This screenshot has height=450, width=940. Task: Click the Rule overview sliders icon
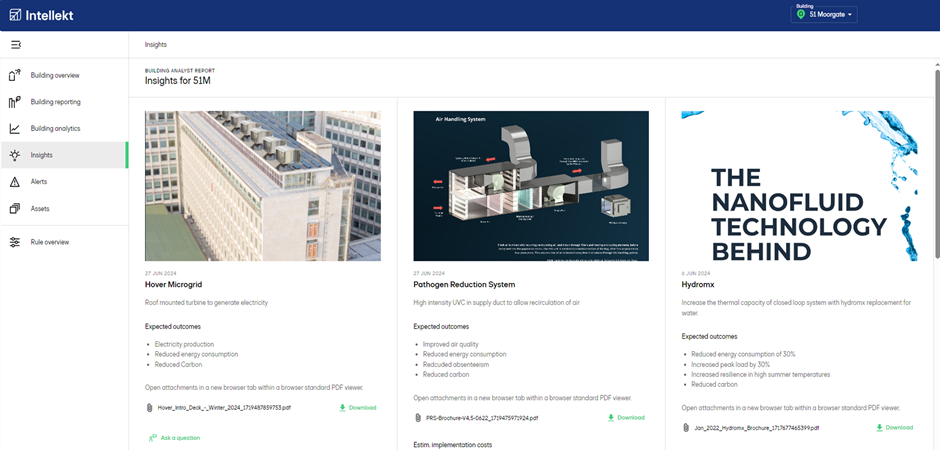coord(15,242)
